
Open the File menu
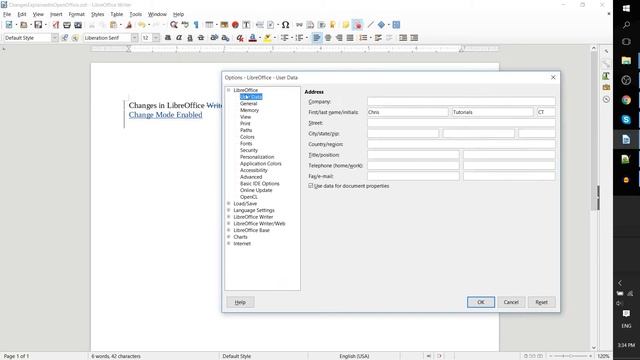click(x=7, y=14)
